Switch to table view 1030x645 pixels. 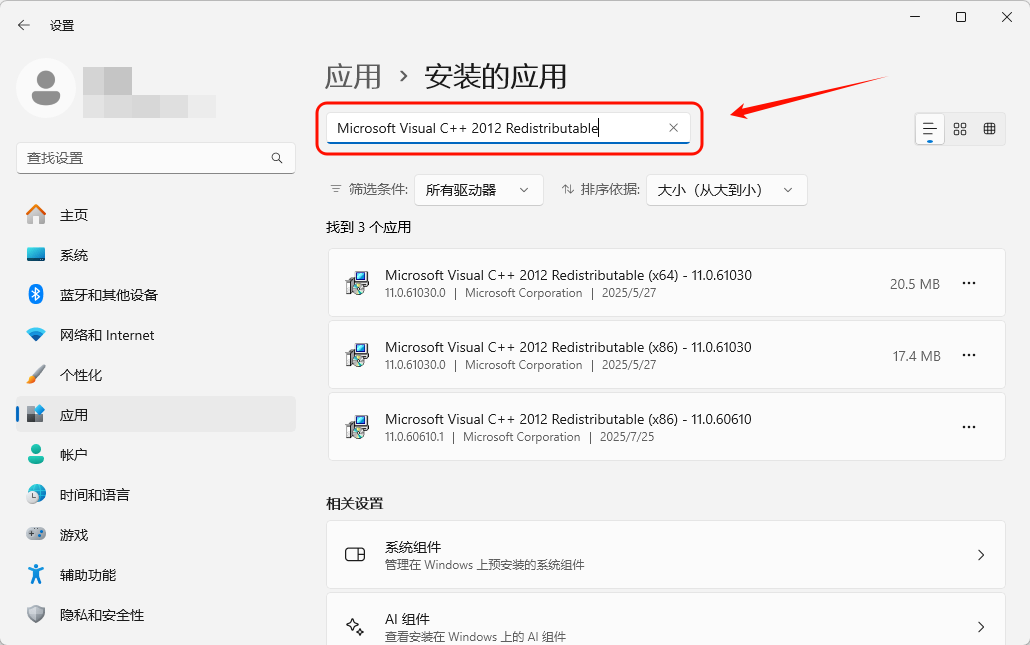tap(989, 129)
